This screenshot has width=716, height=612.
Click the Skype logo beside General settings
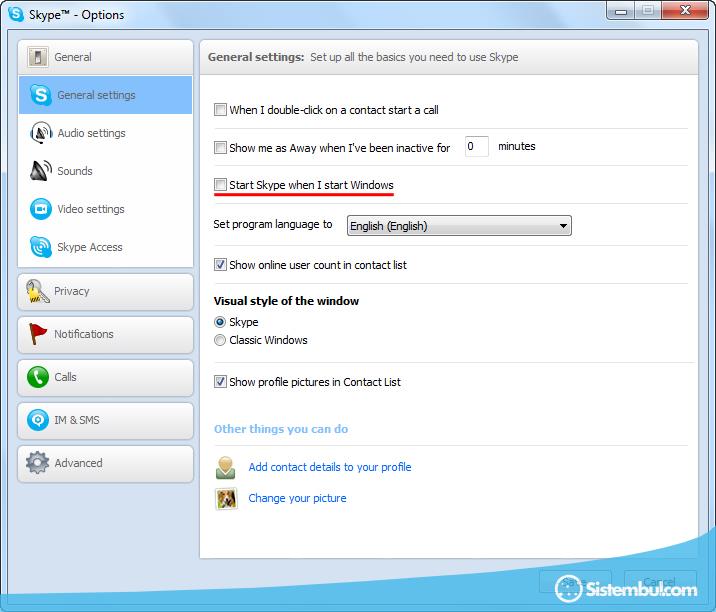[x=41, y=95]
